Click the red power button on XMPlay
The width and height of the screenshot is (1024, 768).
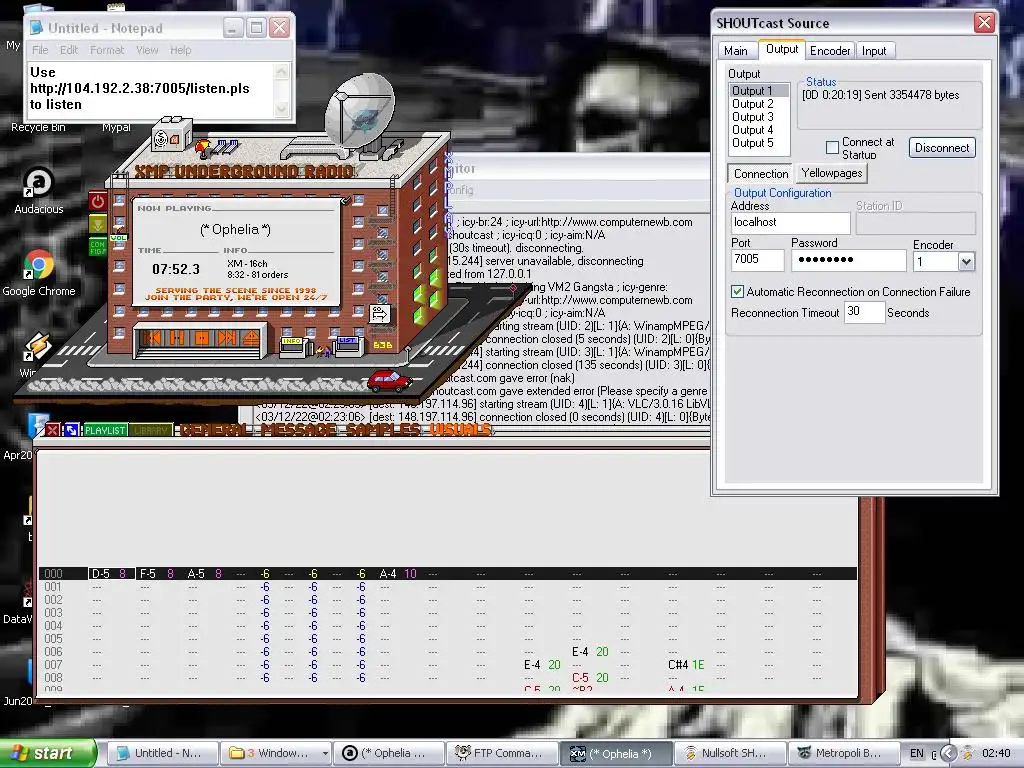tap(98, 201)
